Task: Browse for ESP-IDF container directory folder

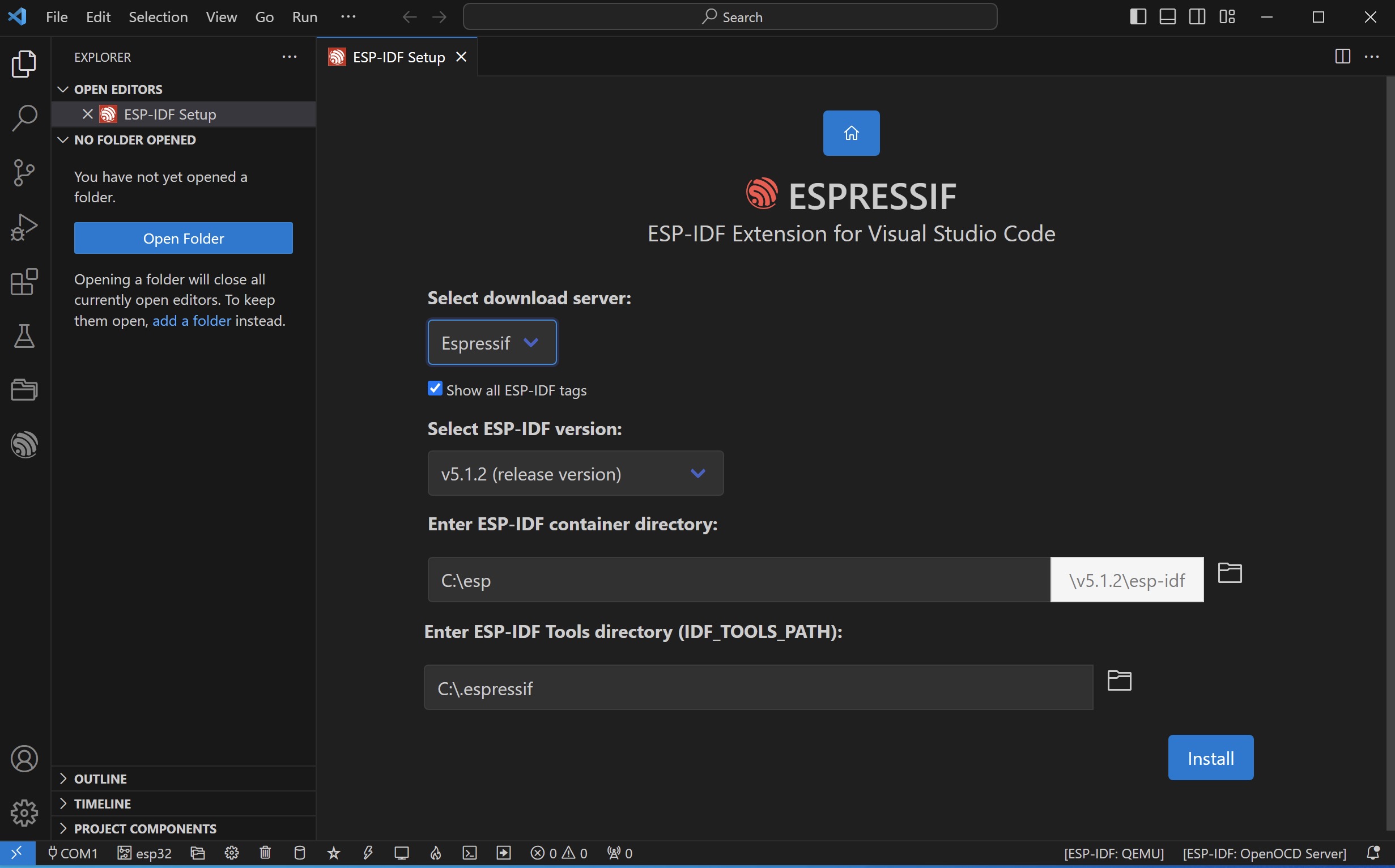Action: pyautogui.click(x=1230, y=573)
